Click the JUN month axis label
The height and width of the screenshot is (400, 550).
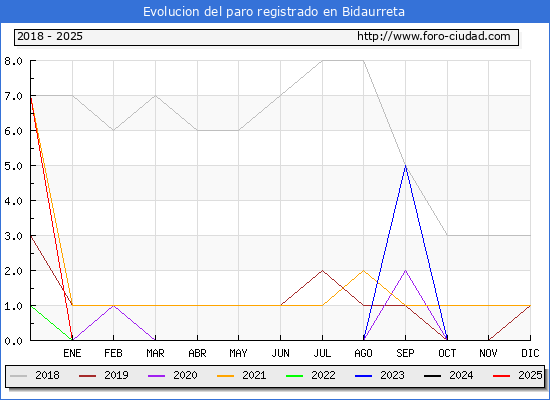tap(280, 353)
